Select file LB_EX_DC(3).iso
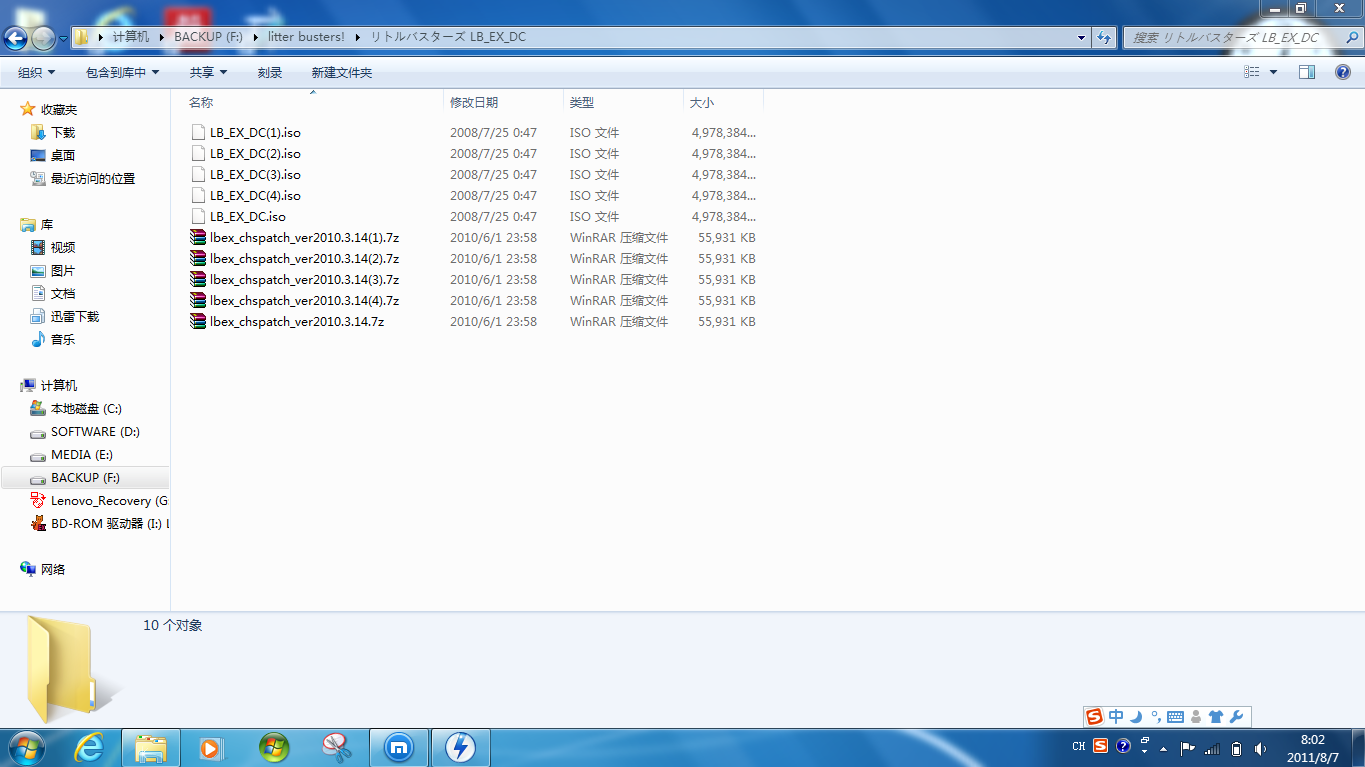Screen dimensions: 1365x767 click(255, 174)
